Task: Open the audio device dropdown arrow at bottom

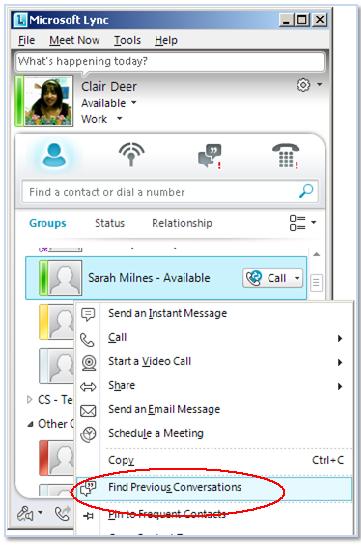Action: coord(40,512)
